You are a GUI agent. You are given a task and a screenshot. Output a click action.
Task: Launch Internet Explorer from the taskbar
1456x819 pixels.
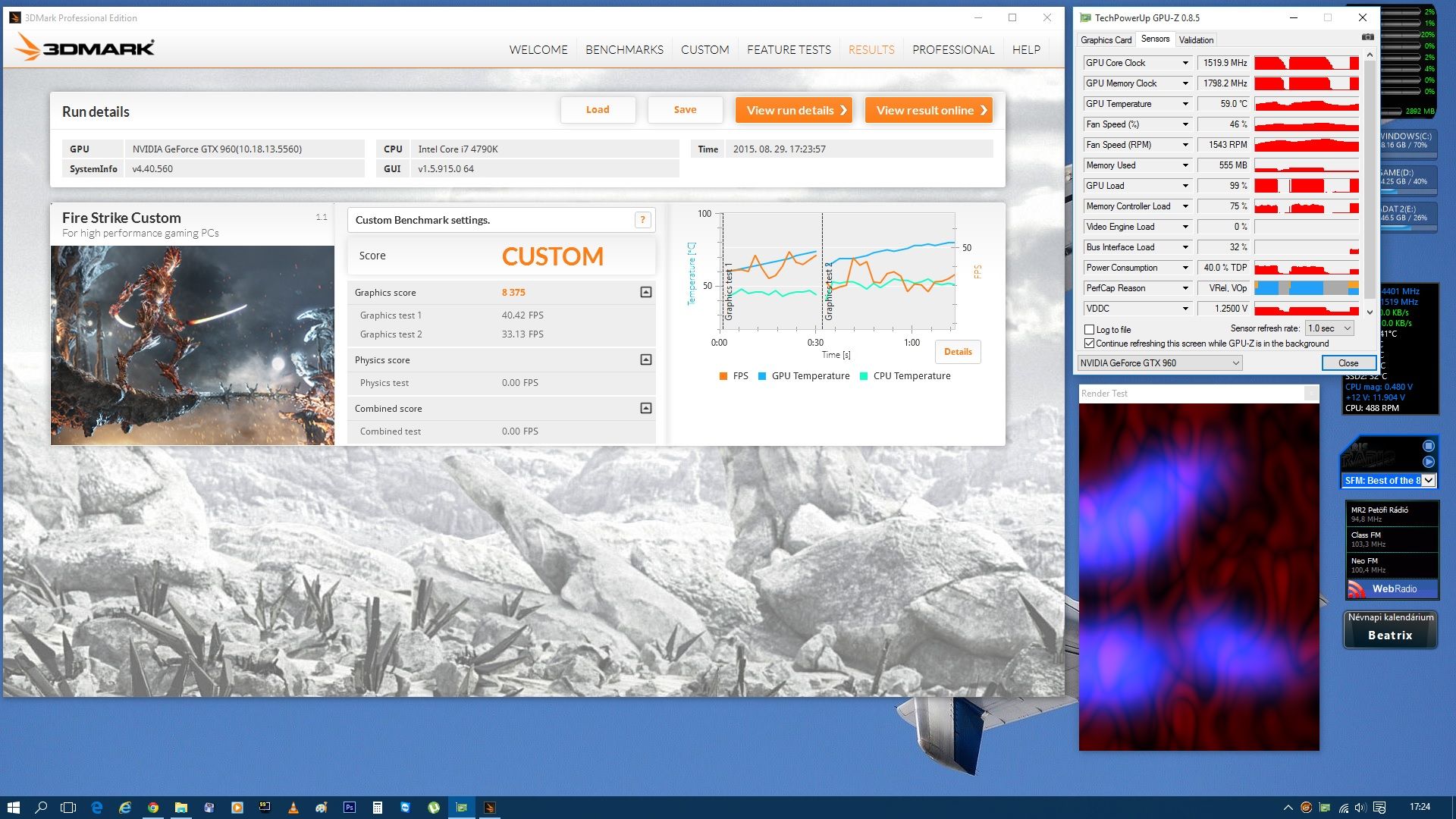pos(125,808)
